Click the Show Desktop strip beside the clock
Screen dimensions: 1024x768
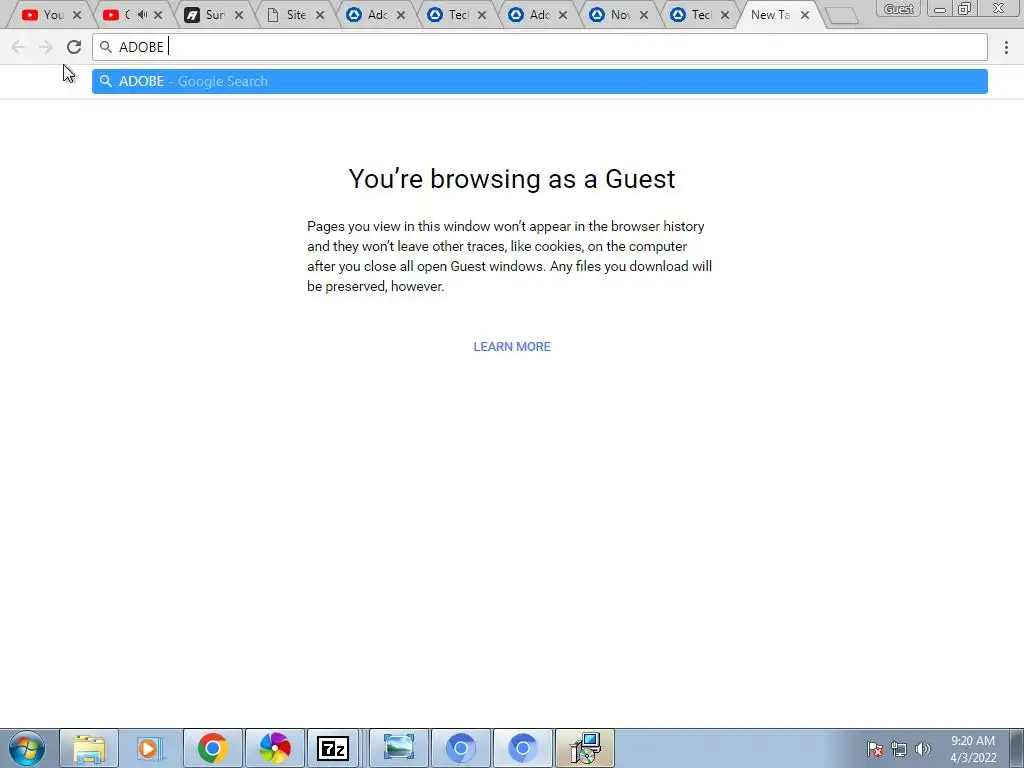[1017, 748]
